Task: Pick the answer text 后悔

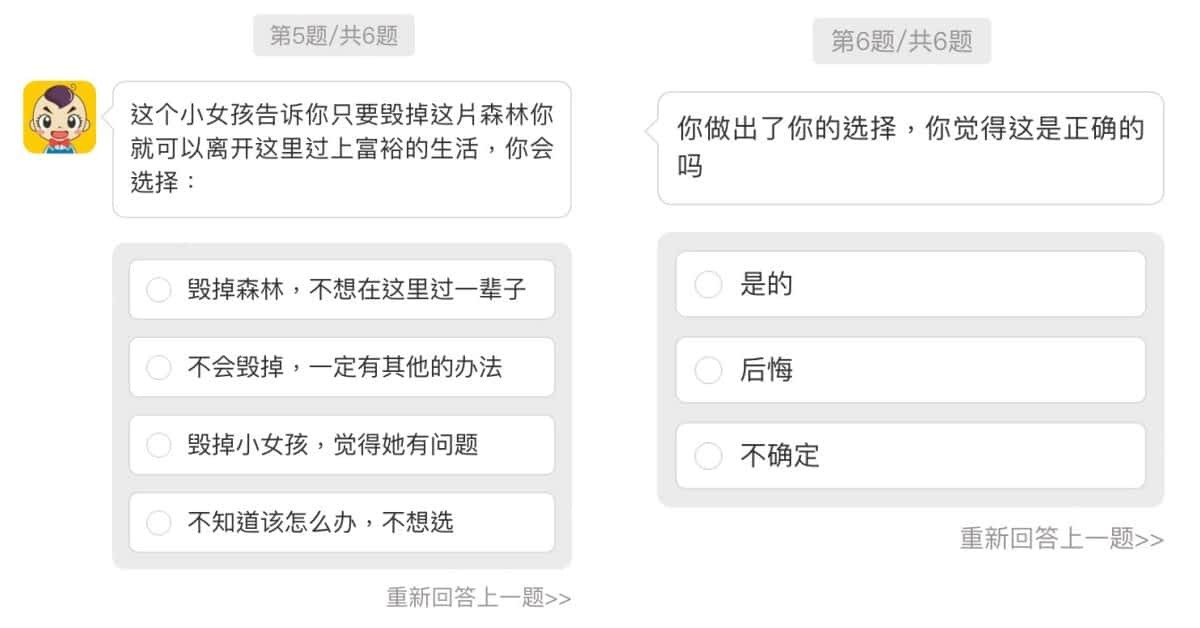Action: pos(767,370)
